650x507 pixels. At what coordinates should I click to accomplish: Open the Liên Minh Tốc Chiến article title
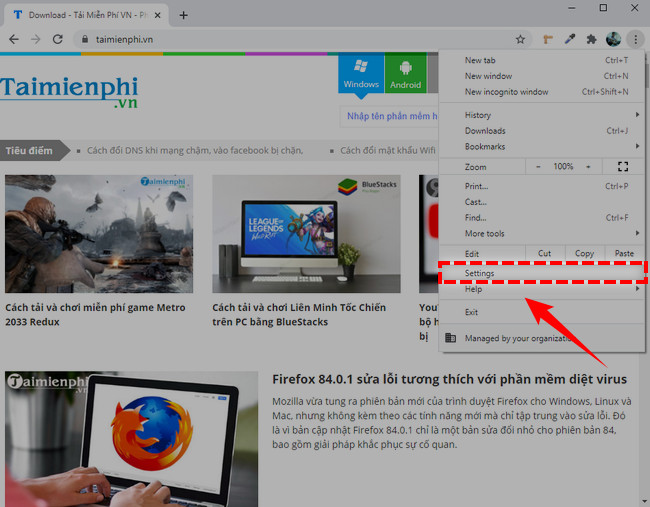pos(299,315)
